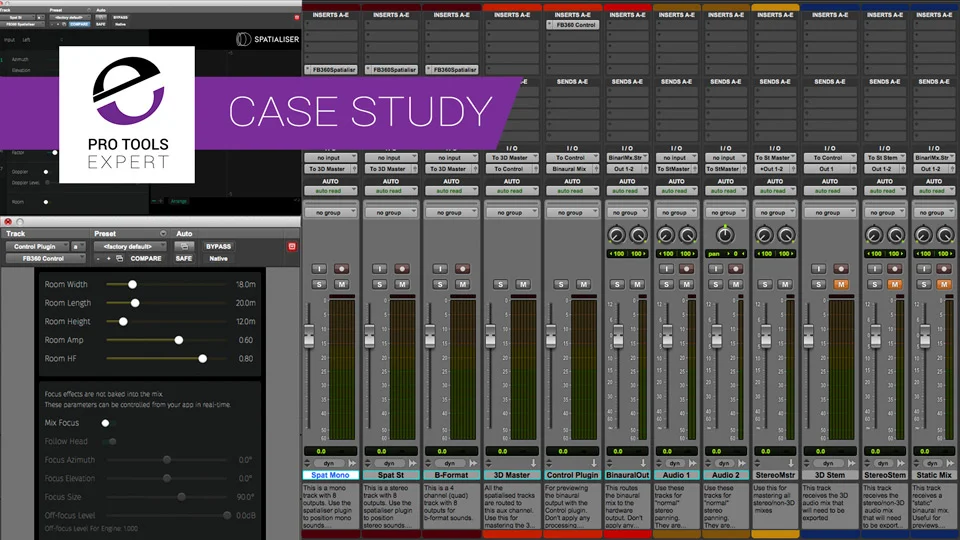The image size is (960, 540).
Task: Arm record on the Static Mix track
Action: click(943, 269)
